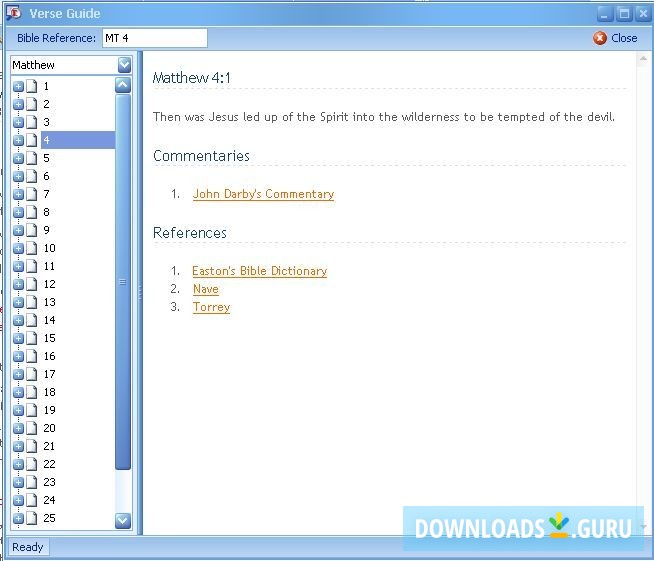Click the red Close icon
The width and height of the screenshot is (654, 561).
coord(600,38)
